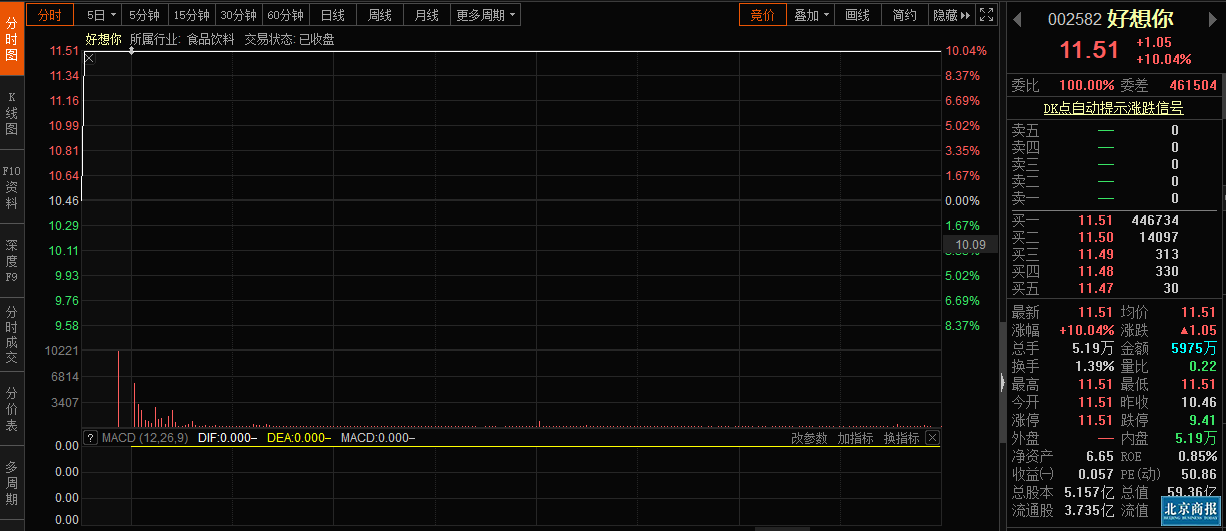Click the 画线 drawing tool button
The width and height of the screenshot is (1226, 531).
coord(858,15)
